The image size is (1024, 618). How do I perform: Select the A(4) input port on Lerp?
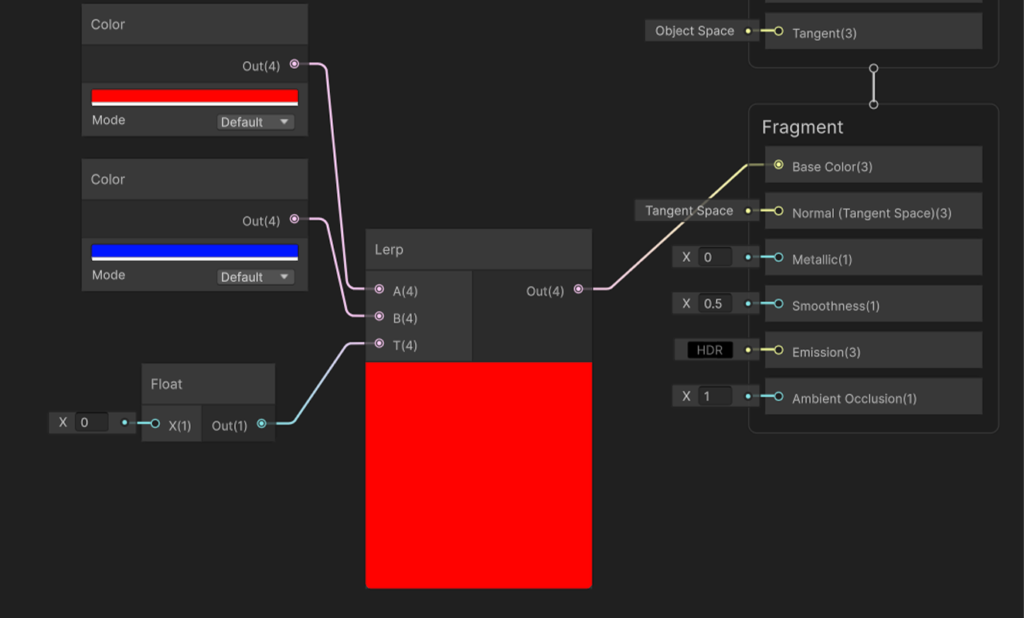click(x=380, y=290)
